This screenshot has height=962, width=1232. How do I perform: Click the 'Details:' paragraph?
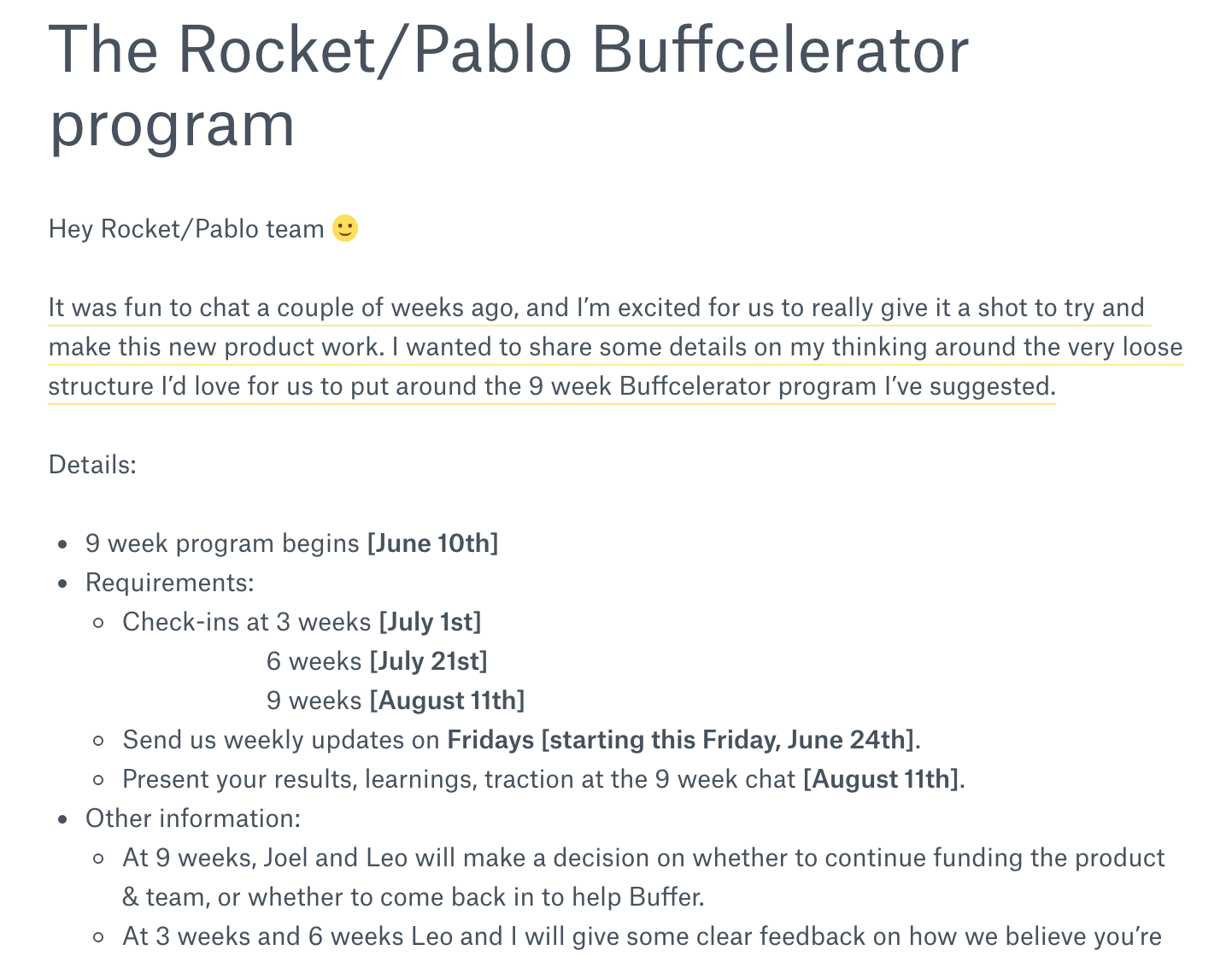coord(92,465)
